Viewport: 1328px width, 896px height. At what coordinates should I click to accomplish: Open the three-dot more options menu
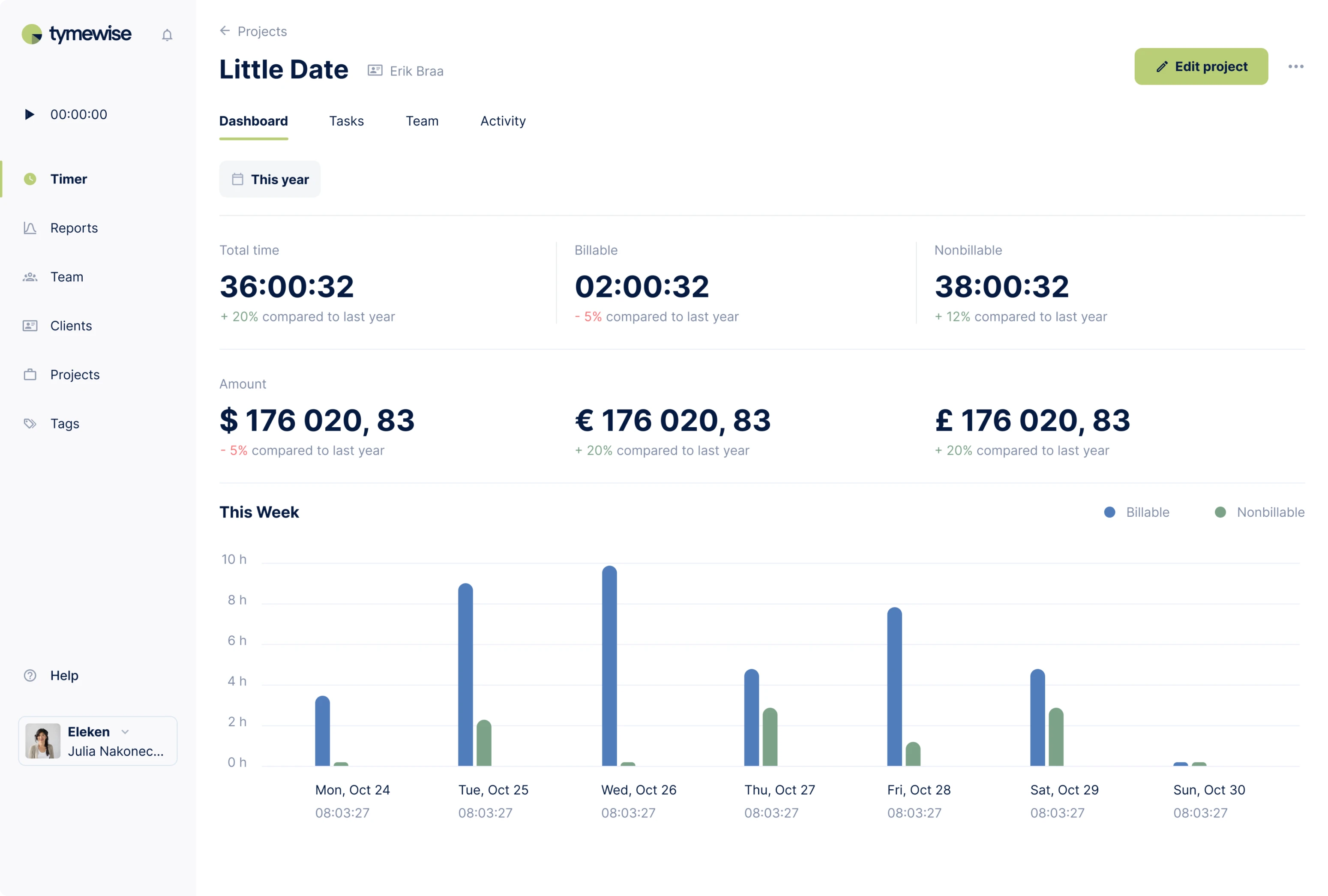click(1295, 67)
